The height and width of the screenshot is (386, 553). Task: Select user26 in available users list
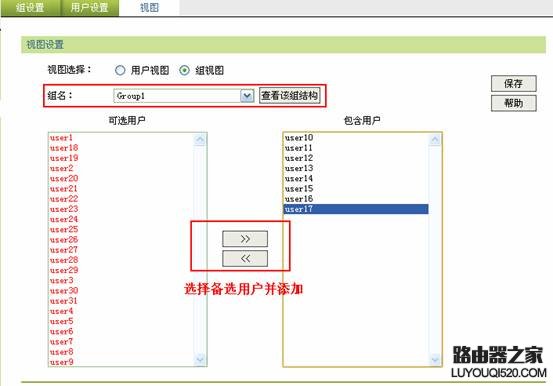122,240
